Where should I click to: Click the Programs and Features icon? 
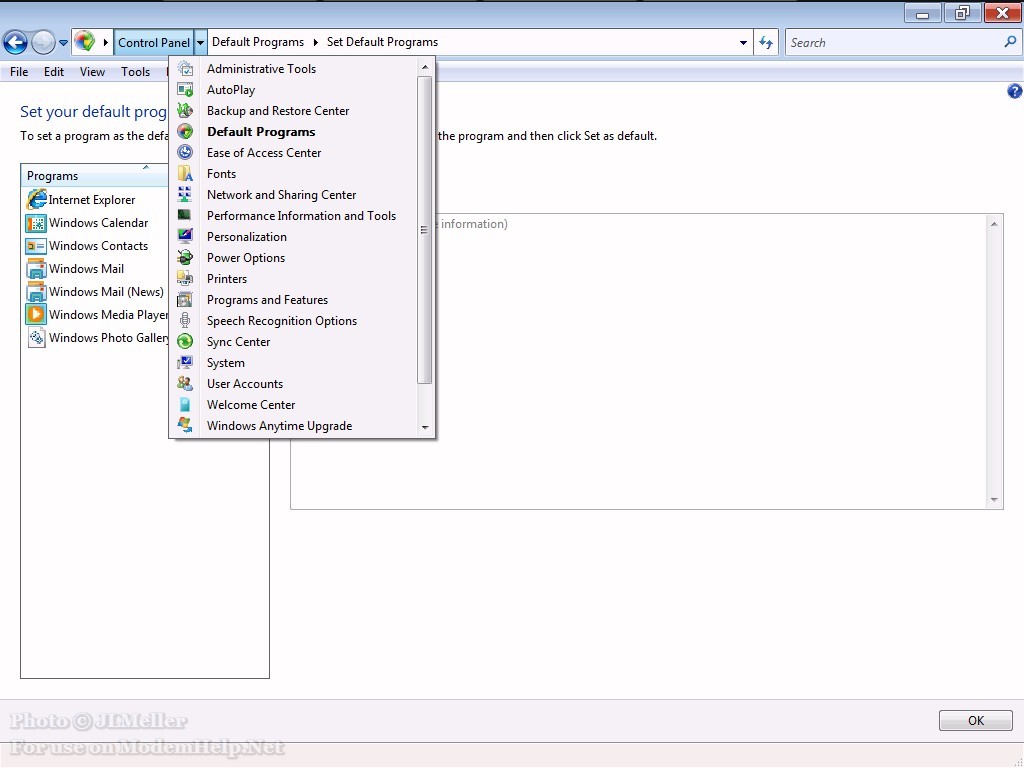coord(185,300)
